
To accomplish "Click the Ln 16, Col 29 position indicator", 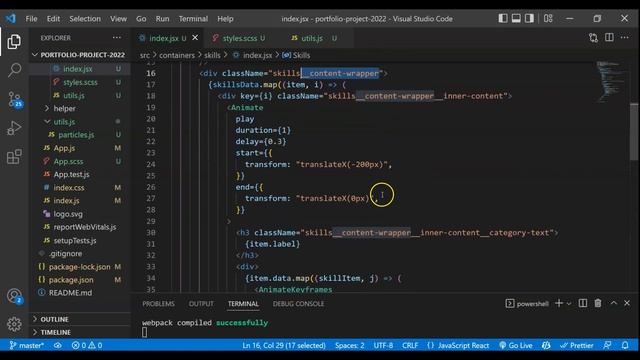I will click(284, 345).
